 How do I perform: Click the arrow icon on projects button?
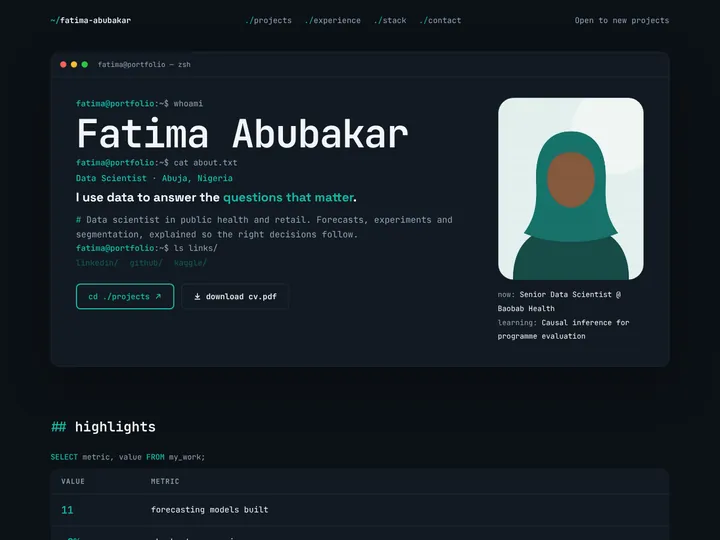click(x=158, y=297)
